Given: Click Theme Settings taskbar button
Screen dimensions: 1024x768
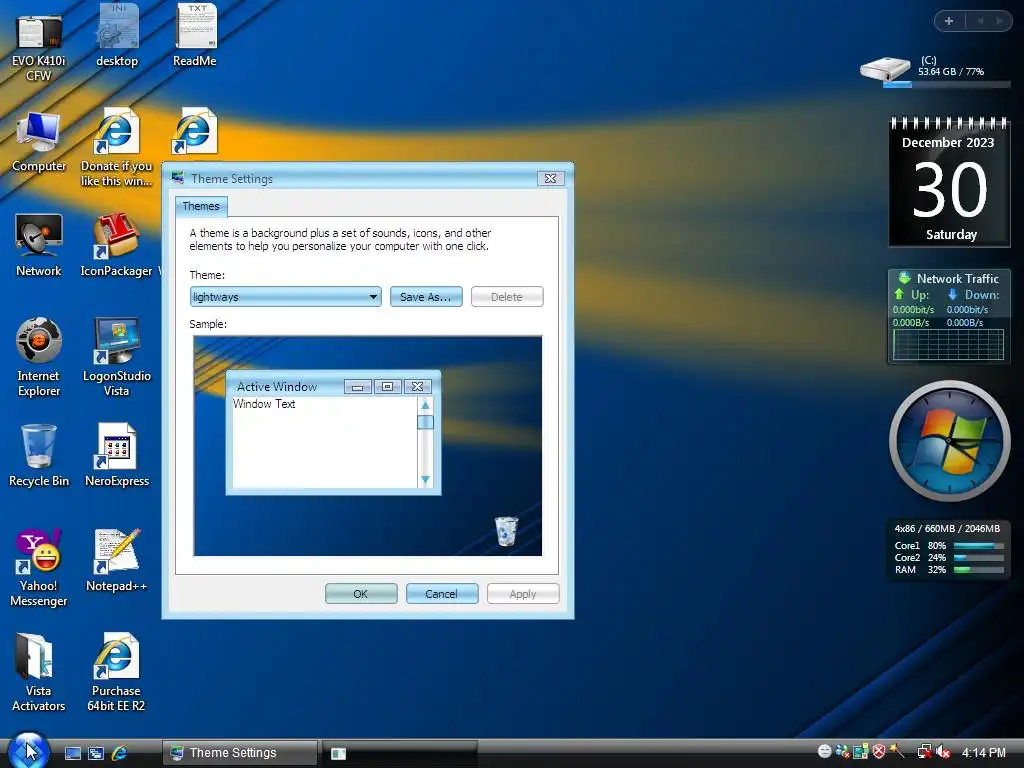Looking at the screenshot, I should tap(240, 753).
